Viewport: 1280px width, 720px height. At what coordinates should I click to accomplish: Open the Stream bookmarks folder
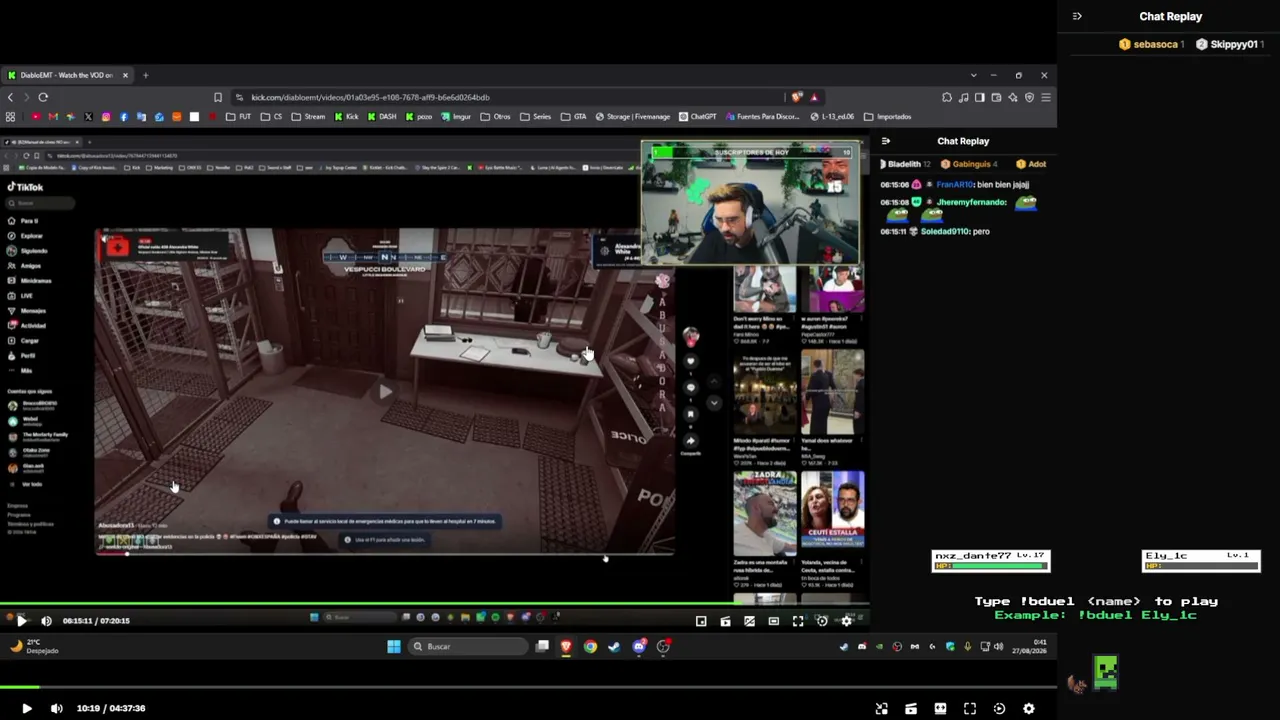point(308,117)
